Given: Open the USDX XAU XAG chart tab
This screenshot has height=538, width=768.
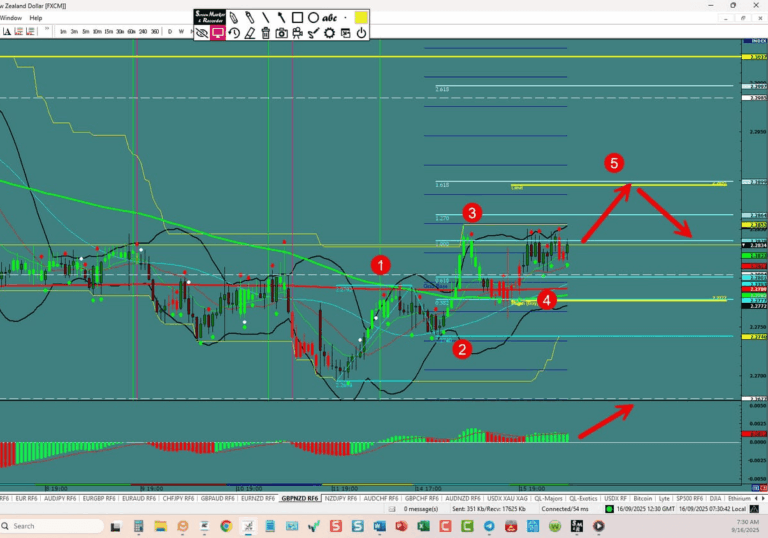Looking at the screenshot, I should coord(507,498).
